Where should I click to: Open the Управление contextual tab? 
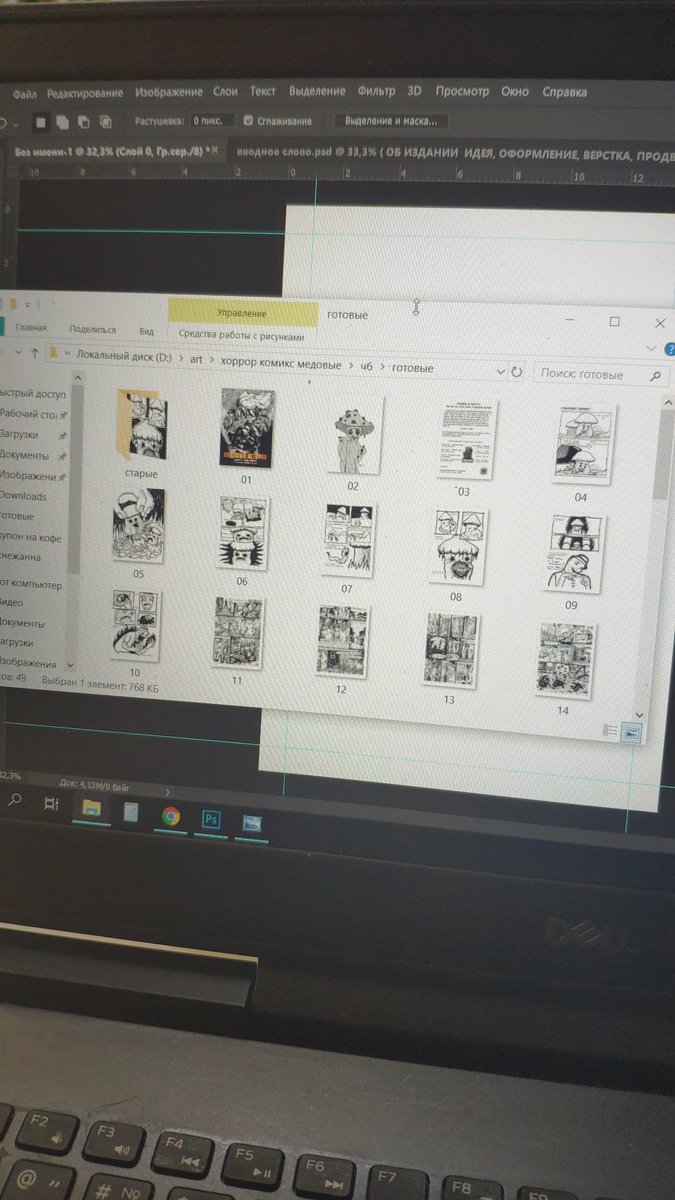(x=242, y=313)
